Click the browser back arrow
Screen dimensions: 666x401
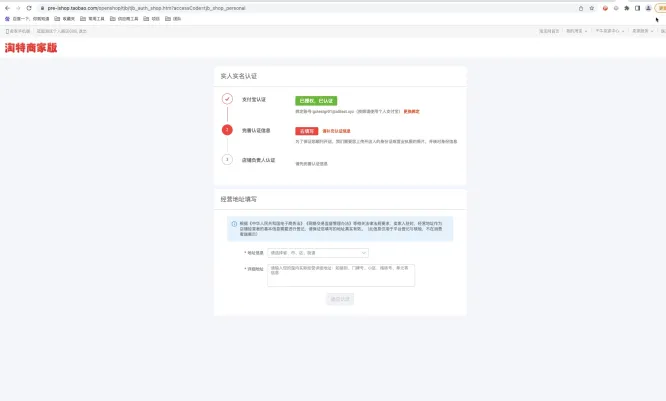coord(6,8)
